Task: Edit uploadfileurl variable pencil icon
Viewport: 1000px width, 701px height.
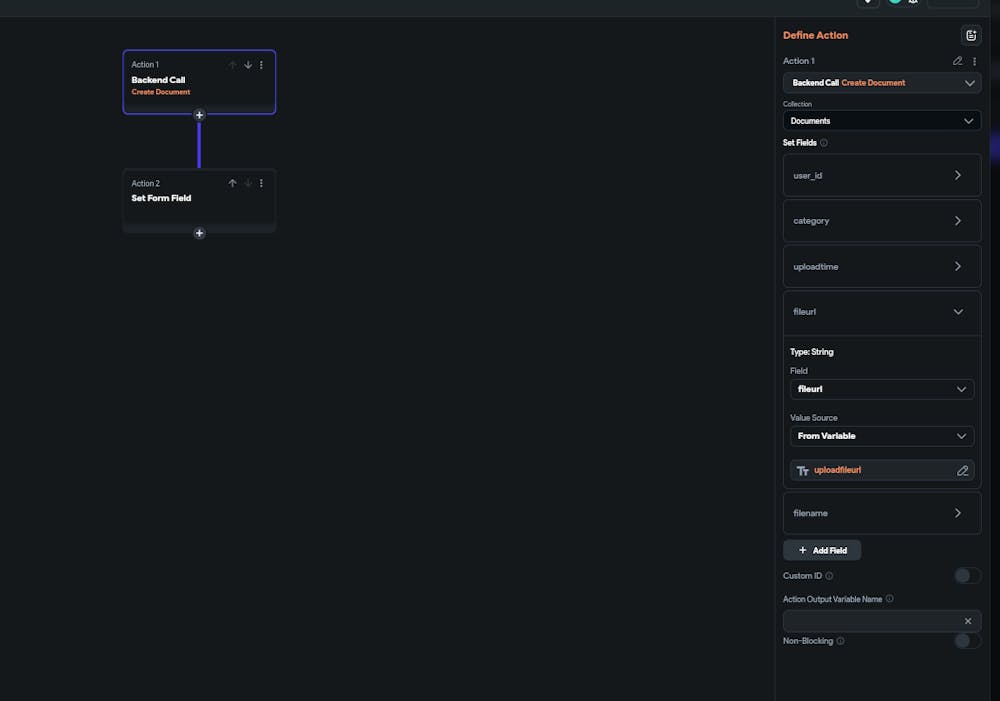Action: point(962,471)
